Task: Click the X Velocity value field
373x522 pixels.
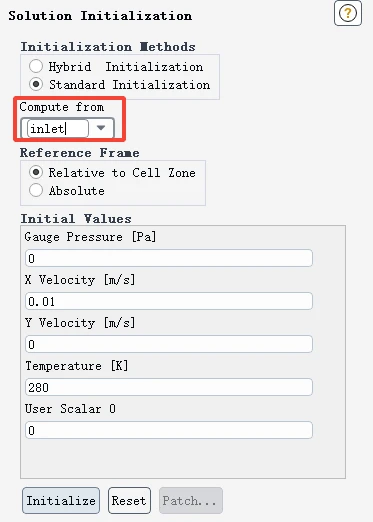Action: tap(169, 301)
